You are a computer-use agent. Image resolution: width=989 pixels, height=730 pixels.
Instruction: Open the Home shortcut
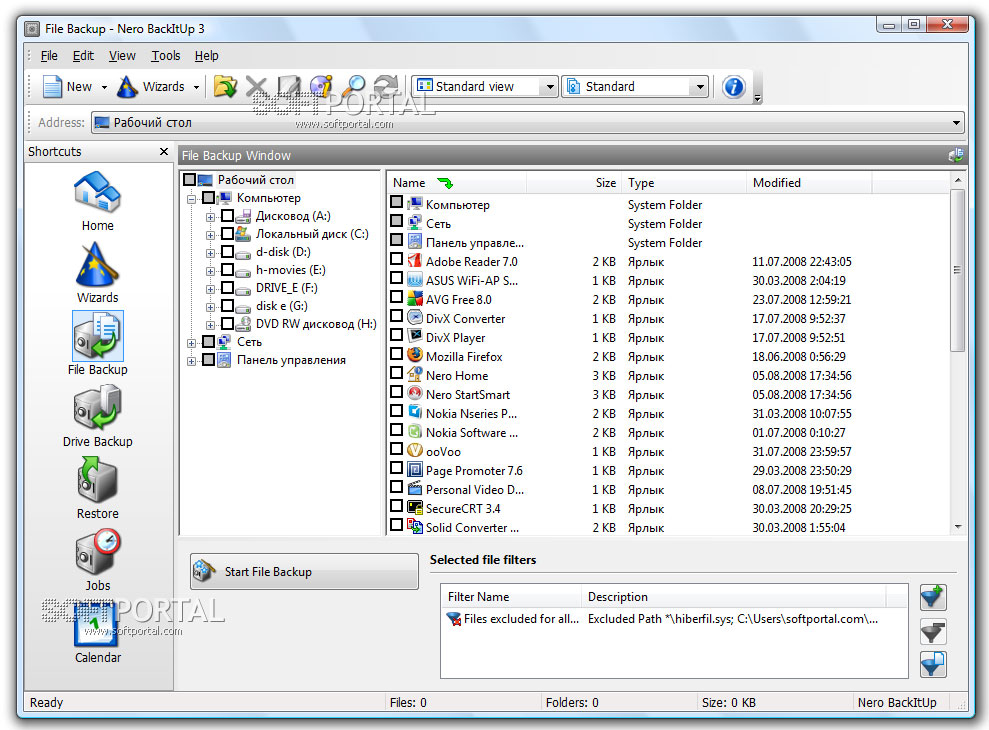pyautogui.click(x=97, y=201)
